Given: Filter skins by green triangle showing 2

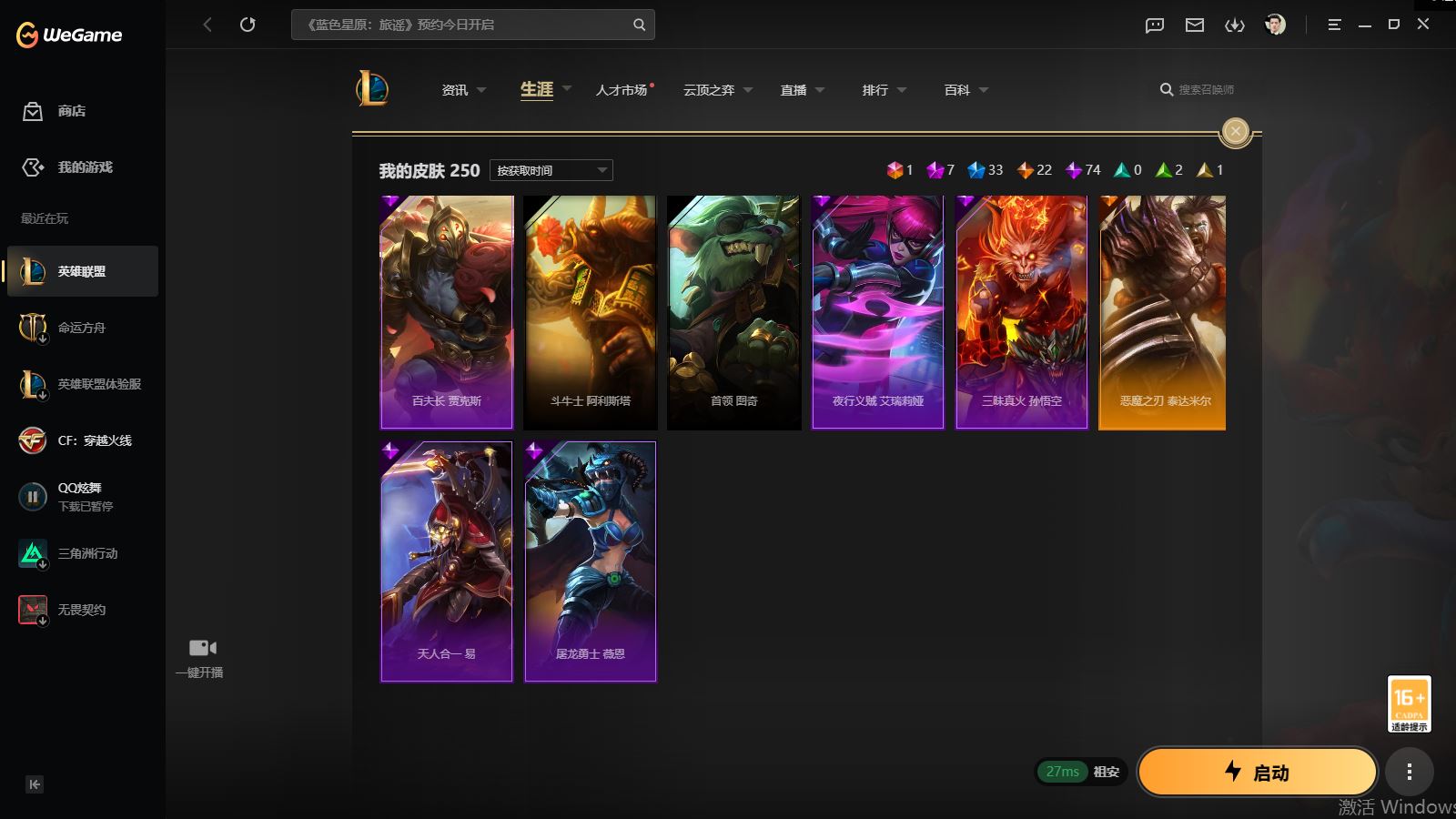Looking at the screenshot, I should click(1168, 170).
